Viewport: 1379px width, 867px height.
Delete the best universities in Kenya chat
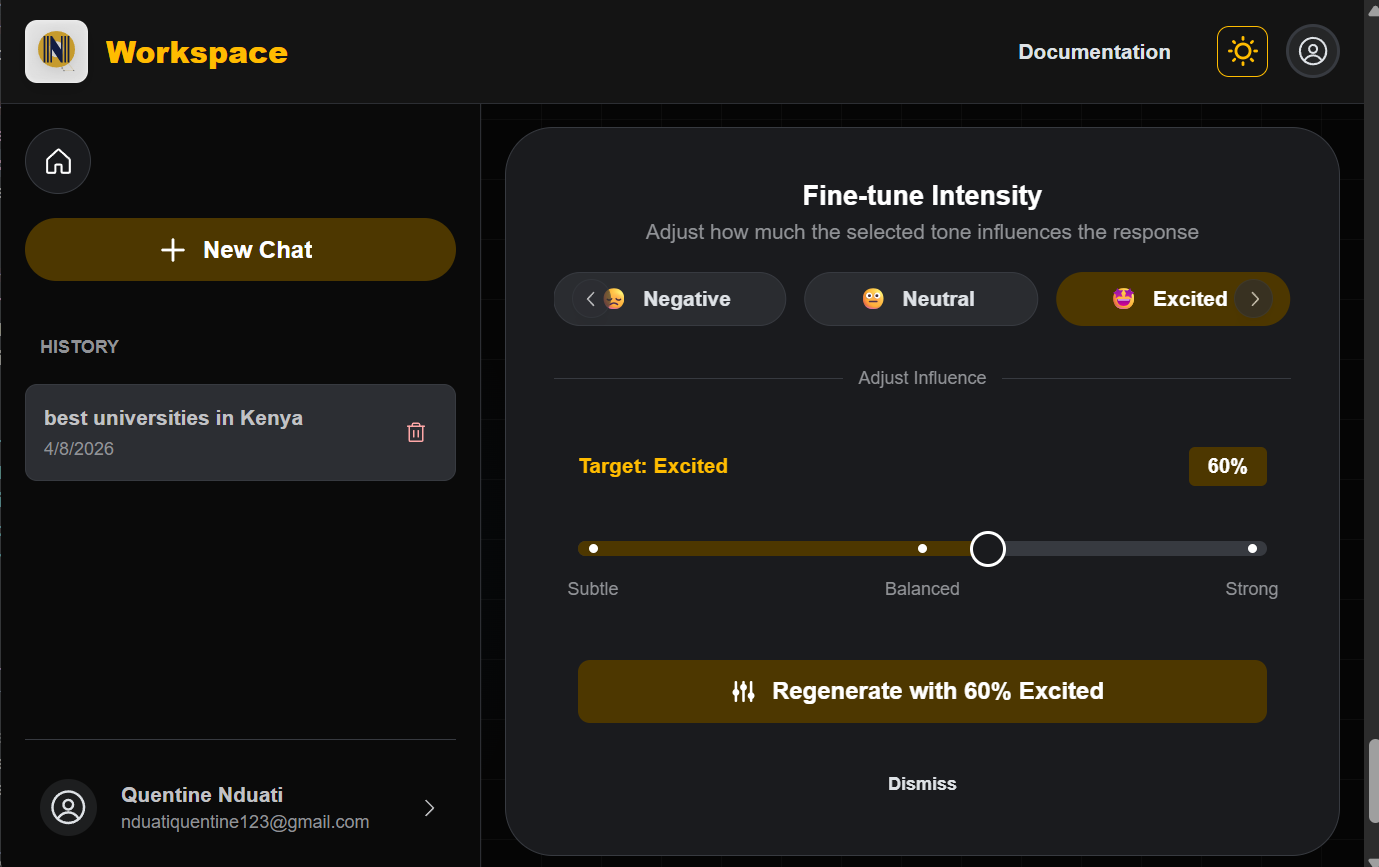[416, 432]
